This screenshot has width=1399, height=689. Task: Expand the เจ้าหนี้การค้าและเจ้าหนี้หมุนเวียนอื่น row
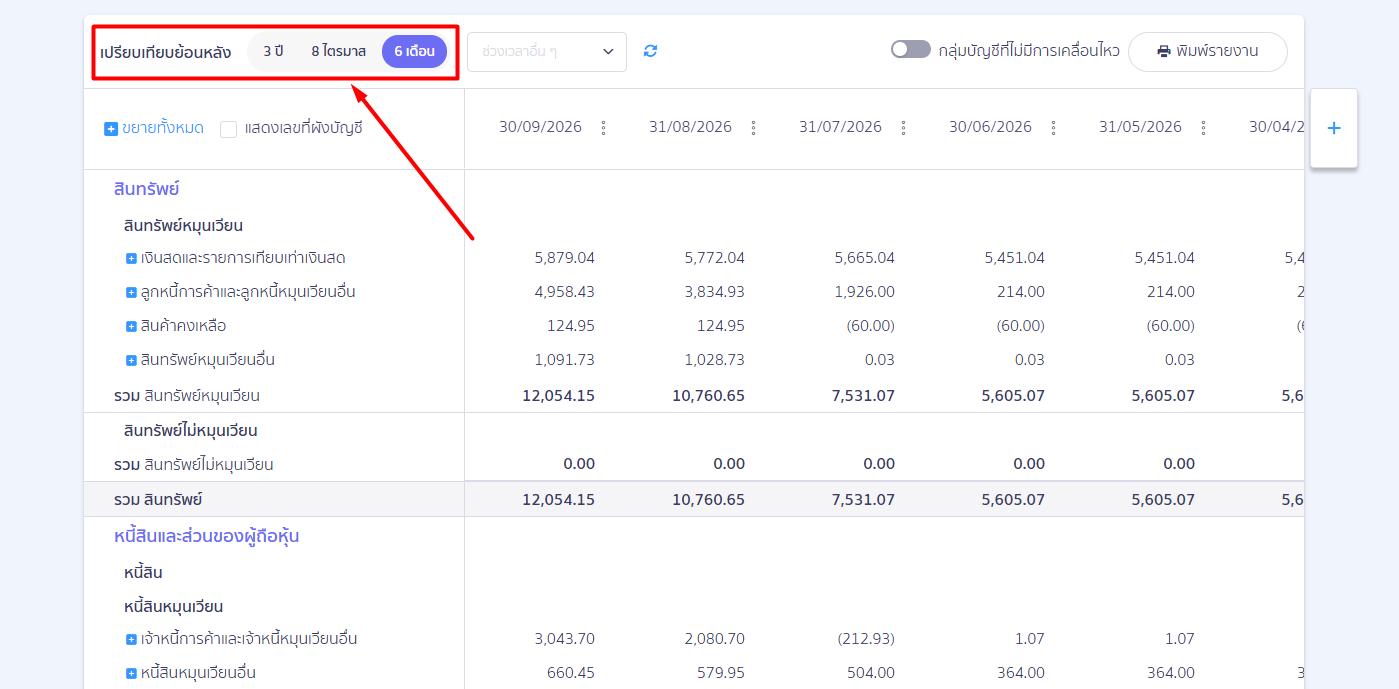[131, 639]
